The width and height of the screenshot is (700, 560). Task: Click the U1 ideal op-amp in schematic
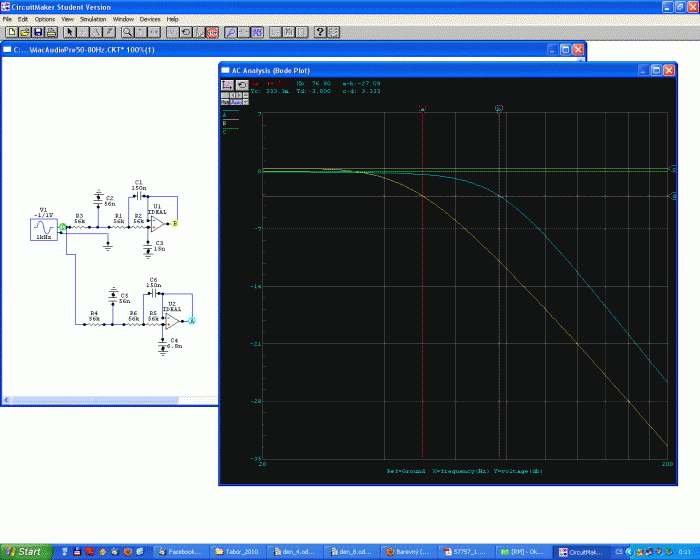[x=157, y=225]
